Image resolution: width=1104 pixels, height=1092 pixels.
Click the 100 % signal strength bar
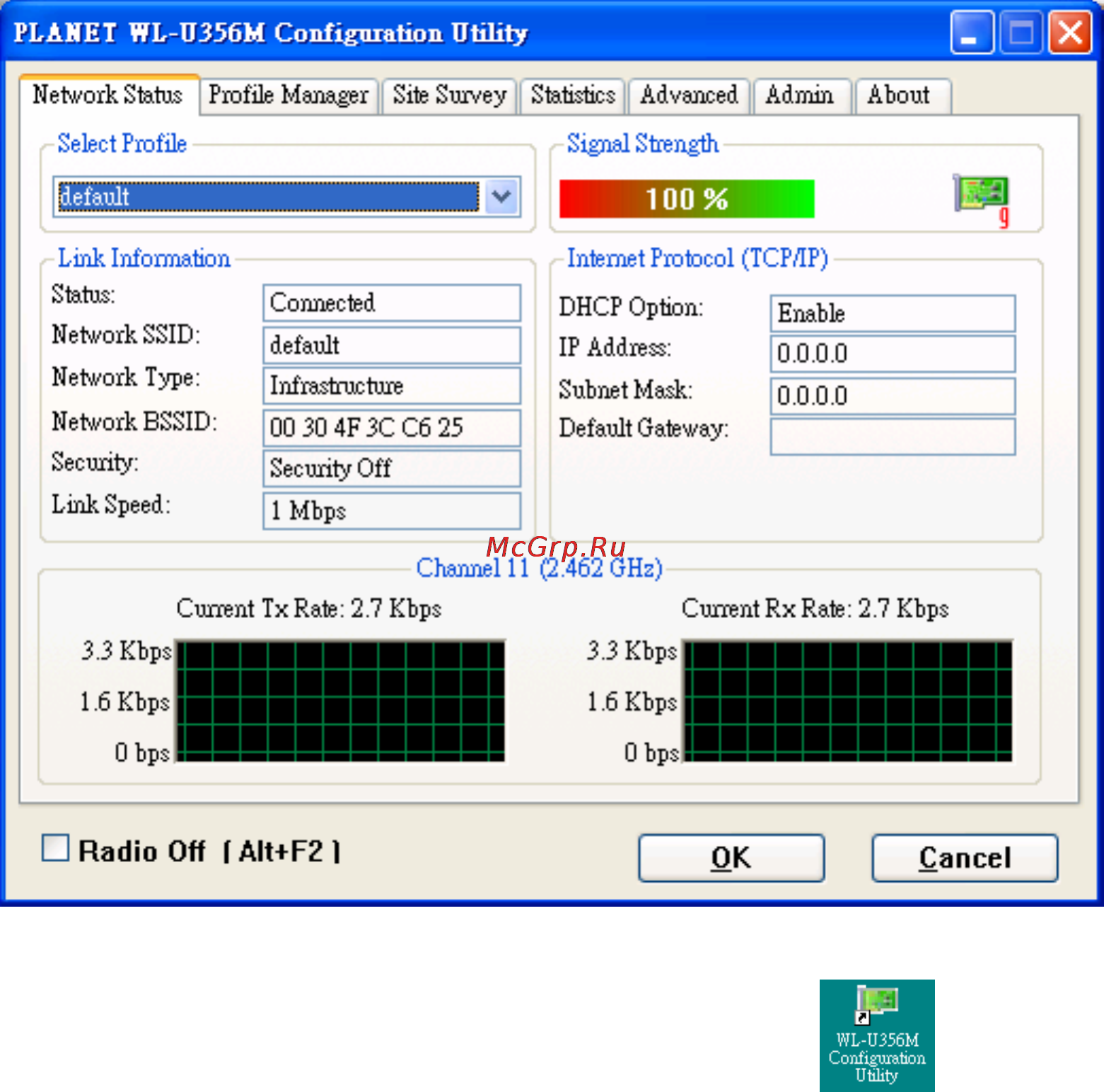pyautogui.click(x=687, y=199)
